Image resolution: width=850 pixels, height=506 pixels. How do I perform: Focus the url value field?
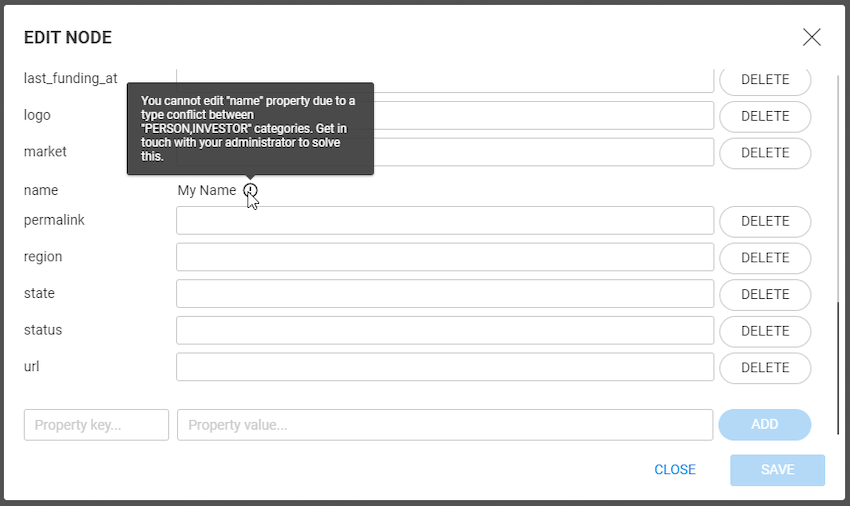tap(445, 368)
